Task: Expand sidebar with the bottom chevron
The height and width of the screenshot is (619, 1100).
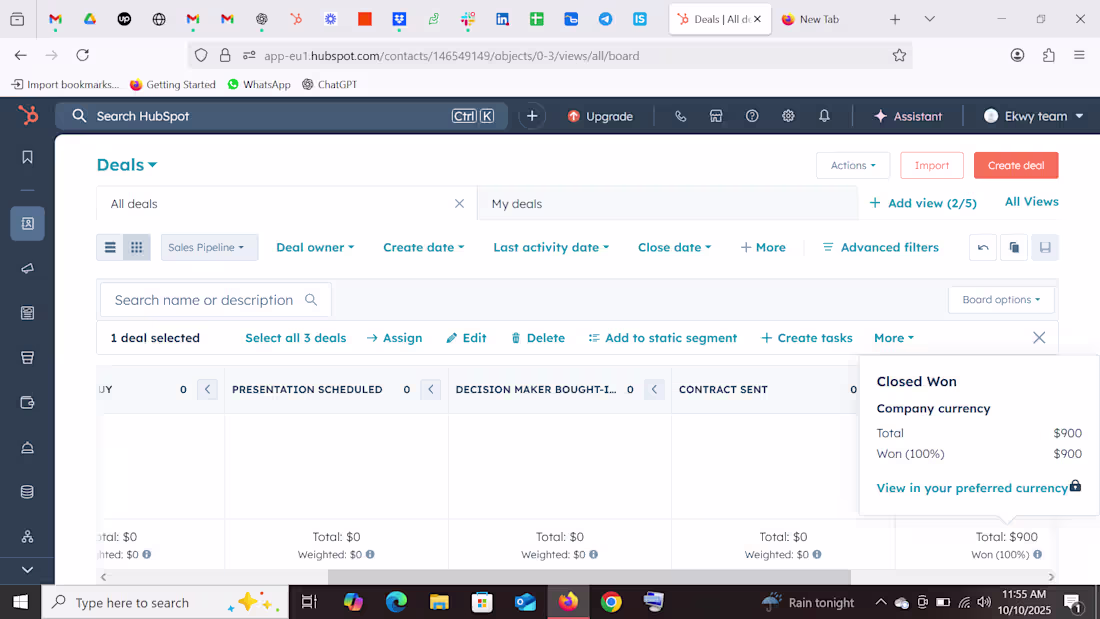Action: pos(27,570)
